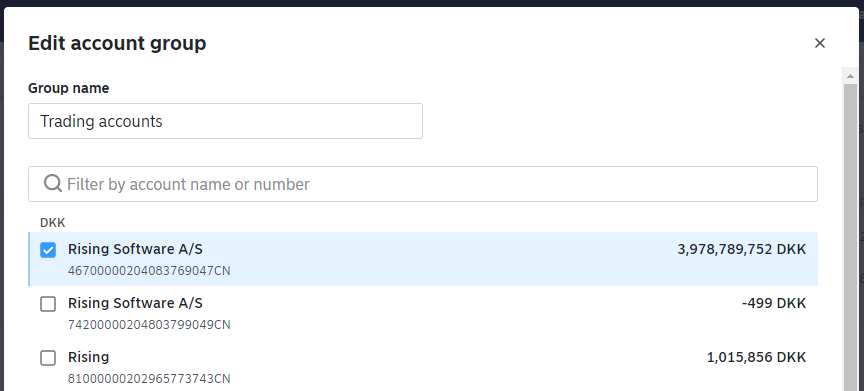Click the DKK currency group header

coord(52,222)
